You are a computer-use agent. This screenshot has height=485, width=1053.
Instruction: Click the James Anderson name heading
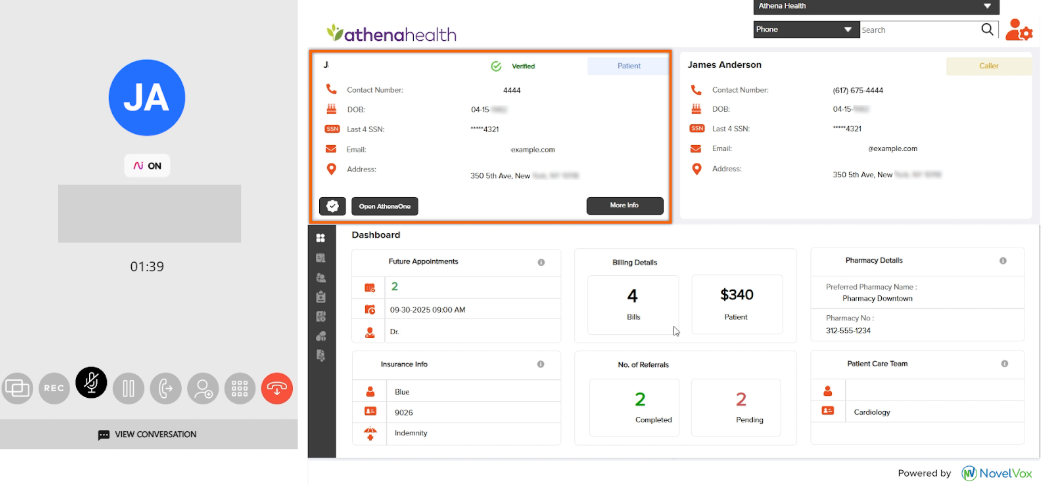[x=725, y=65]
